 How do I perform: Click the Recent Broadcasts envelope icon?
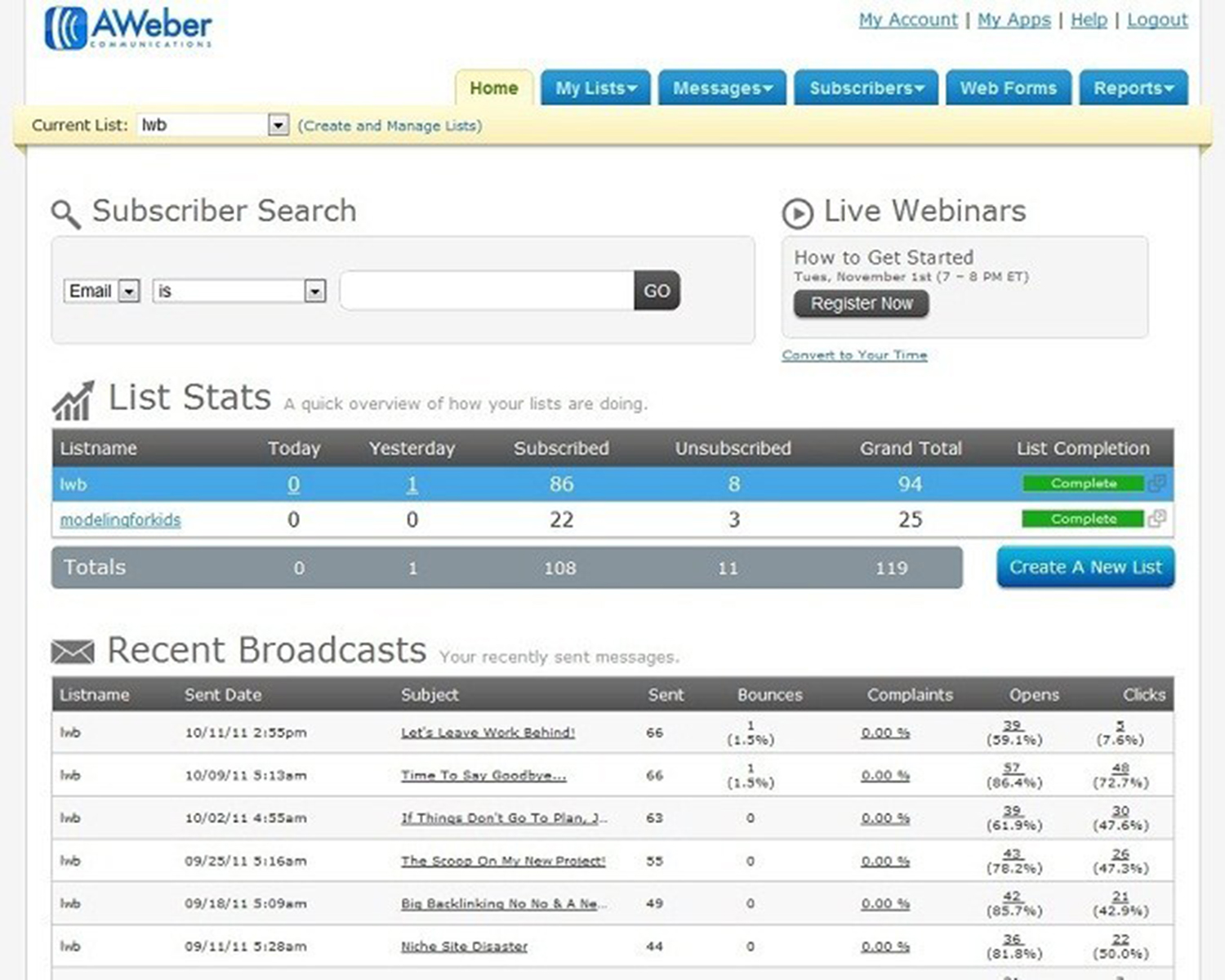pyautogui.click(x=73, y=652)
